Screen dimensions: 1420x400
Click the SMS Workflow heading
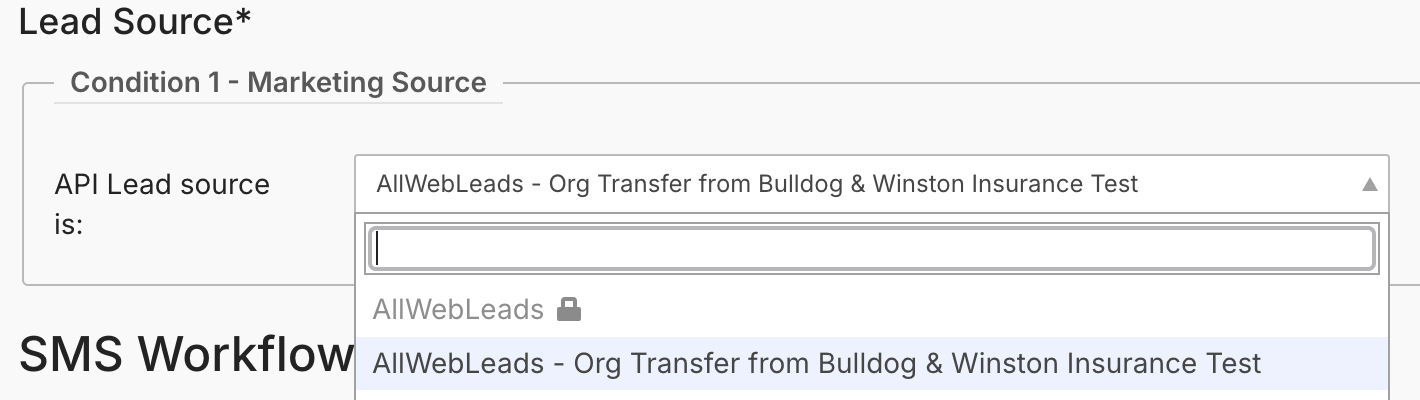point(186,353)
